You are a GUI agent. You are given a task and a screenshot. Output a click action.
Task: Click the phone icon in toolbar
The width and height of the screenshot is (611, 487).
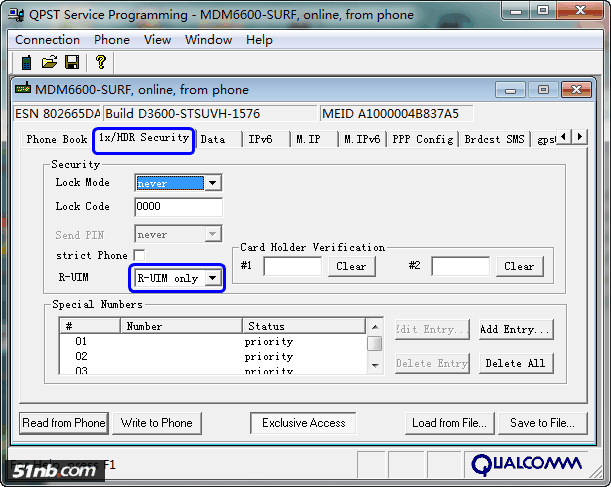click(x=26, y=62)
